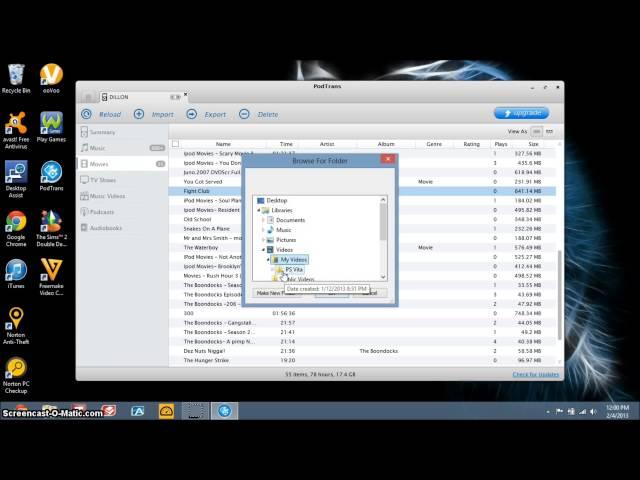Expand the Documents library node
Viewport: 640px width, 480px height.
[263, 220]
